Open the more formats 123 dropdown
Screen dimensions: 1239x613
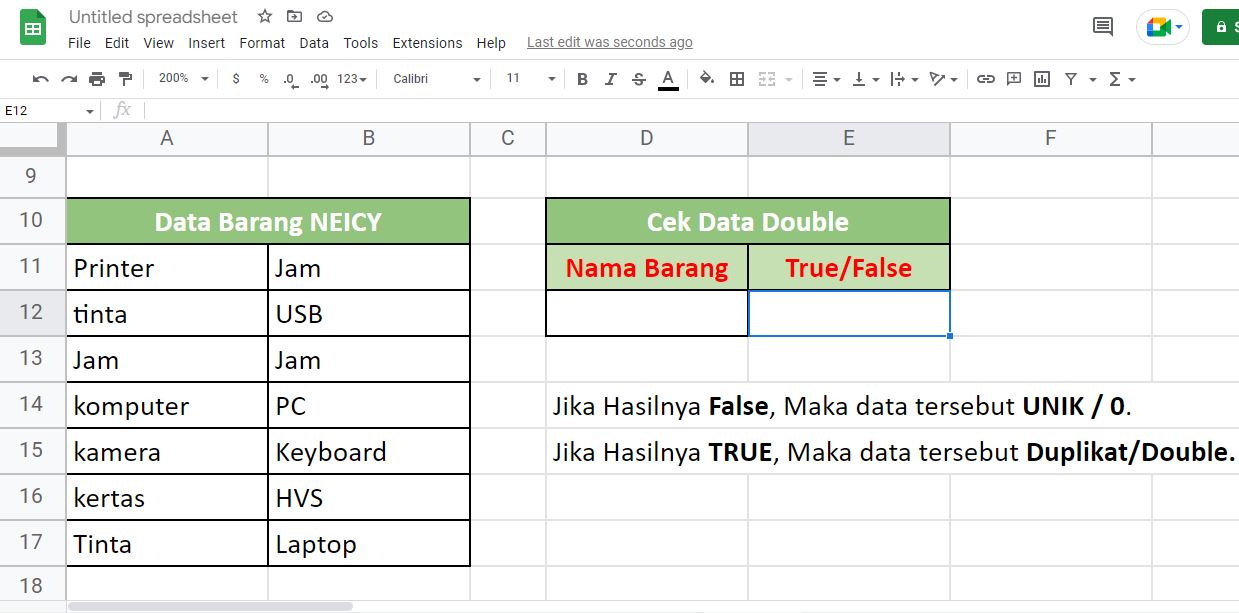pos(352,79)
